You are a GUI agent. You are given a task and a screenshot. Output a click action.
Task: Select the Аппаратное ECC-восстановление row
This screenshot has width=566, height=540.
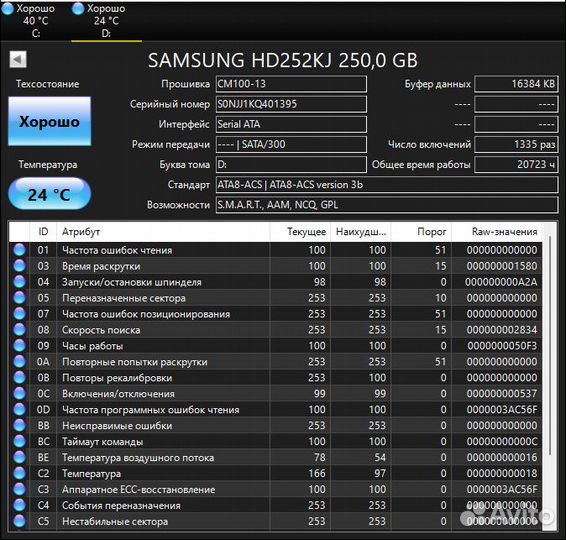(276, 489)
